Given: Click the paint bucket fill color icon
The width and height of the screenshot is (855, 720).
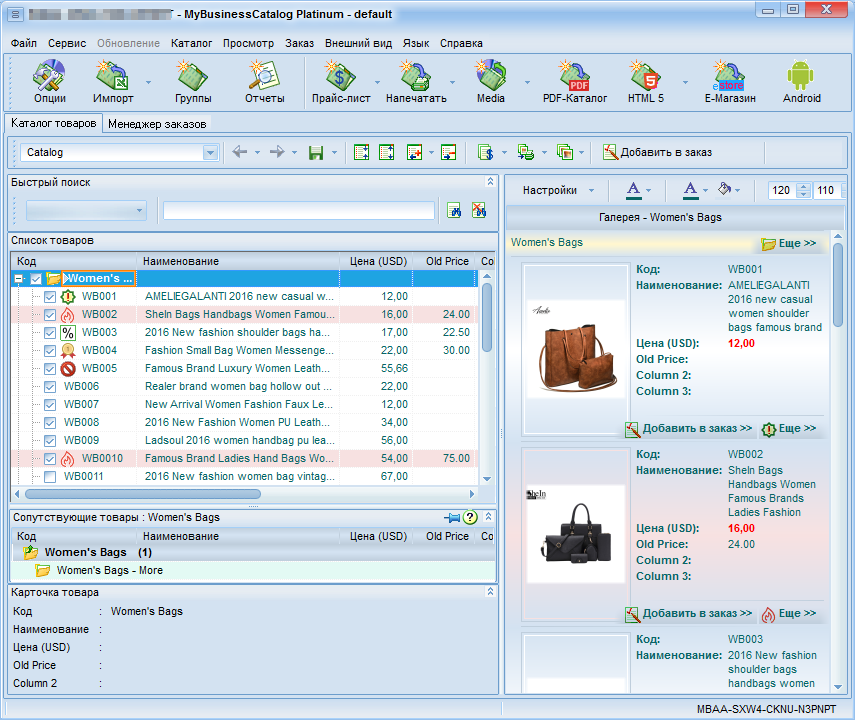Looking at the screenshot, I should (725, 189).
